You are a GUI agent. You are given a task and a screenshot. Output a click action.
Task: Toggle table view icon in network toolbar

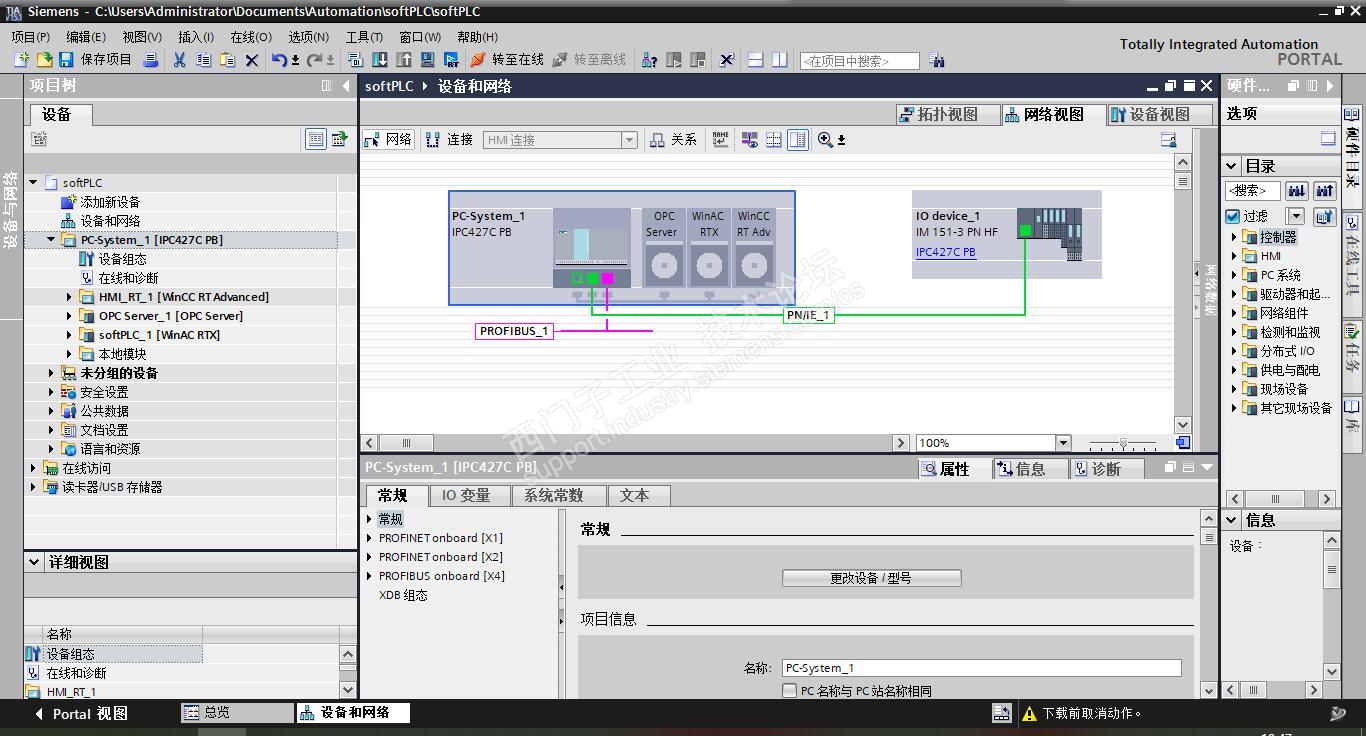click(x=797, y=140)
